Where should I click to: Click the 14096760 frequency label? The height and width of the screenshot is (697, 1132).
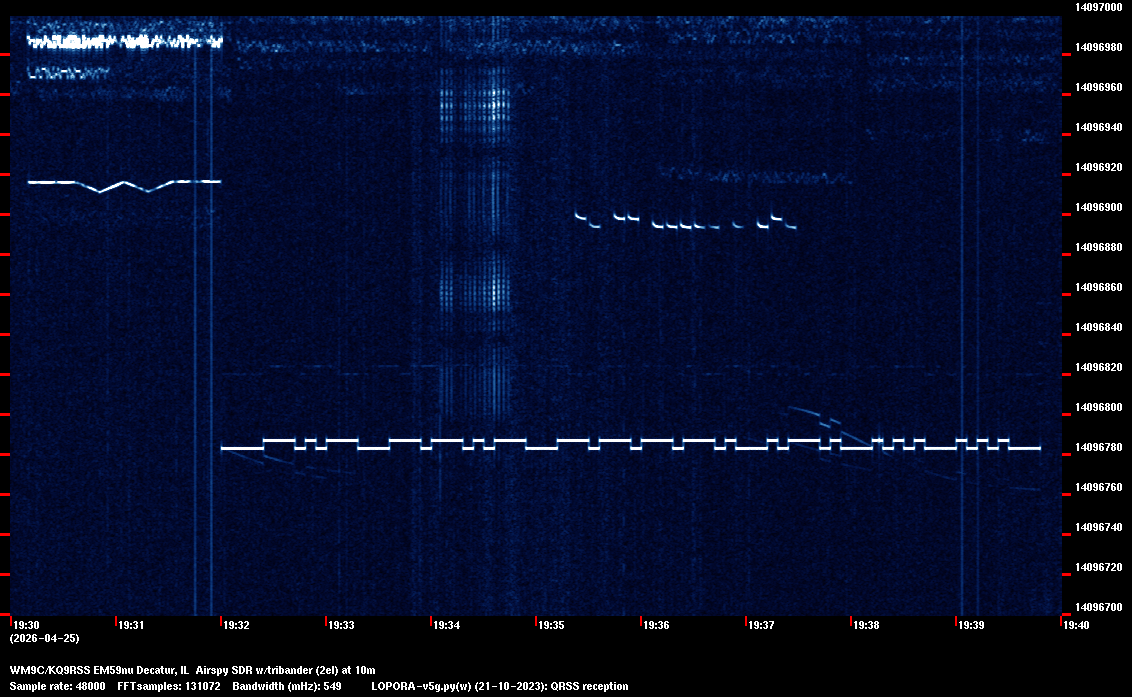[1099, 488]
